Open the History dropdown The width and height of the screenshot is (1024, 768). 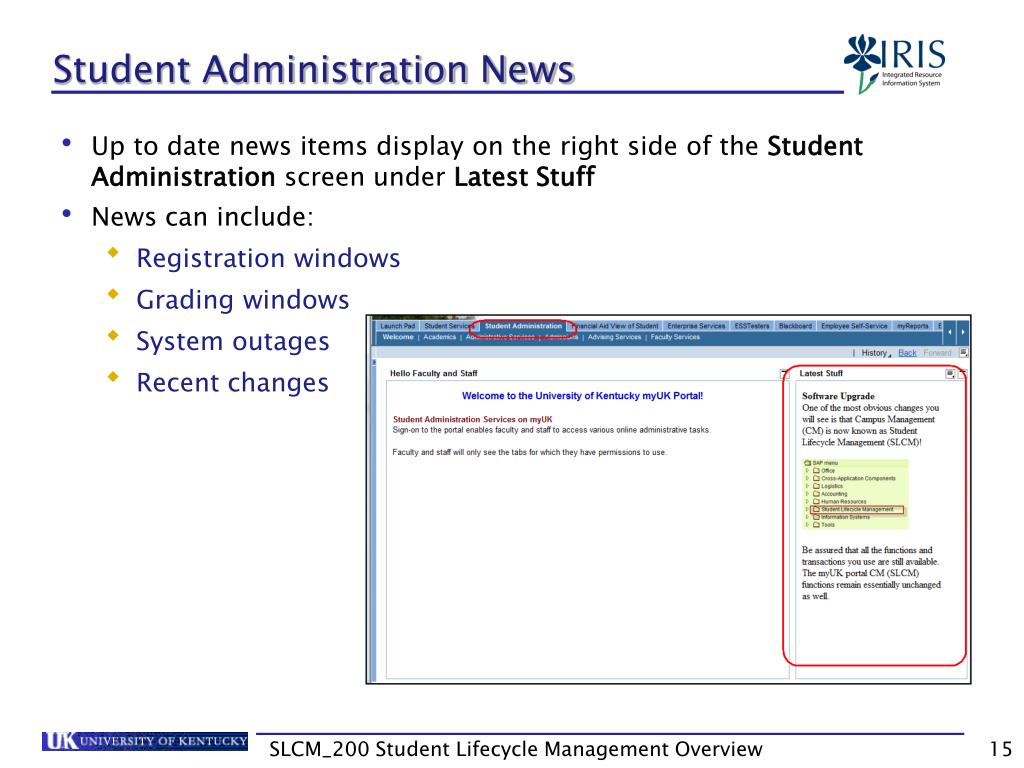876,353
